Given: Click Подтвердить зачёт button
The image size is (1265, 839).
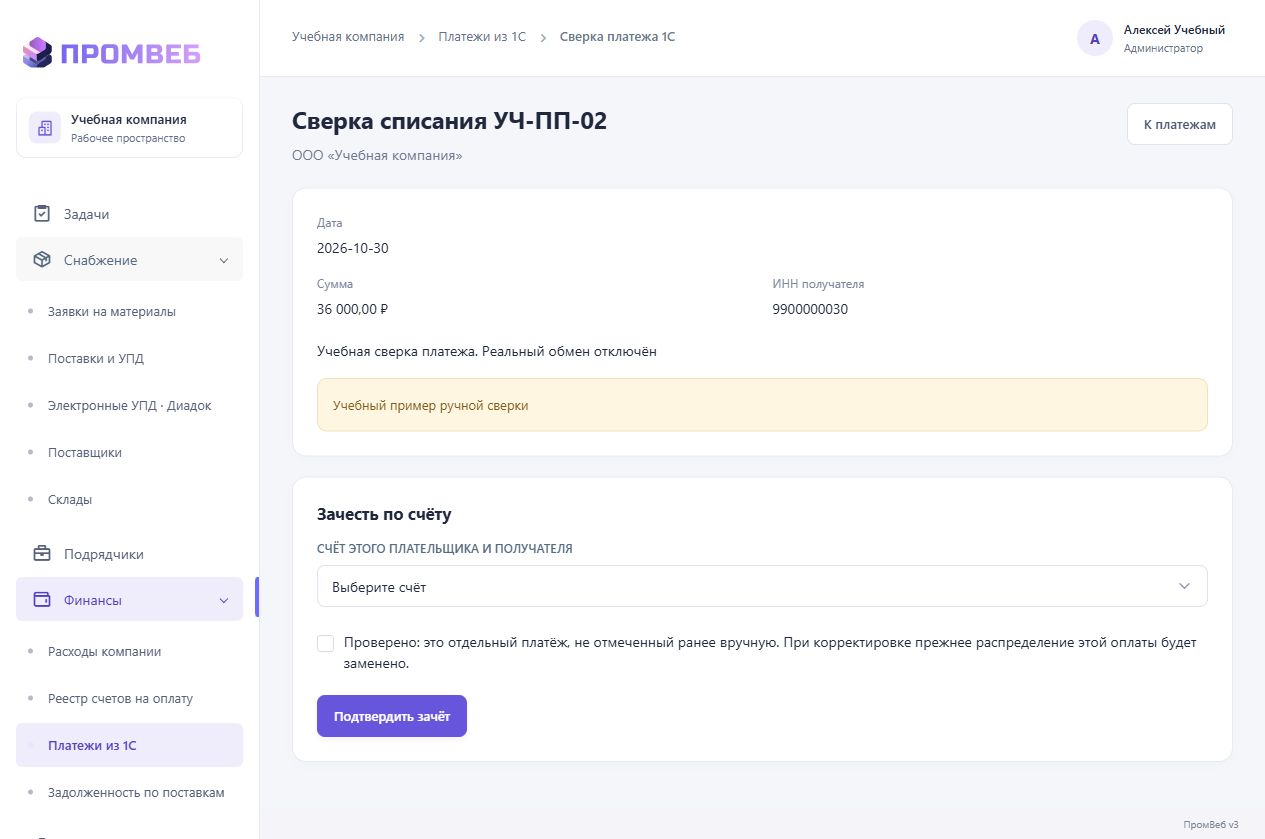Looking at the screenshot, I should pyautogui.click(x=392, y=716).
